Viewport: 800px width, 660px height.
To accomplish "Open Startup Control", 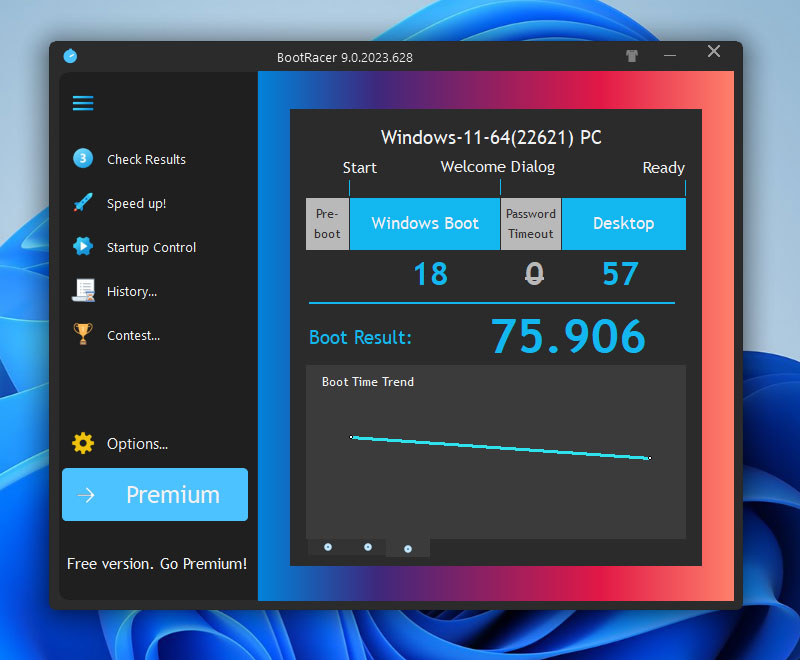I will [x=151, y=247].
